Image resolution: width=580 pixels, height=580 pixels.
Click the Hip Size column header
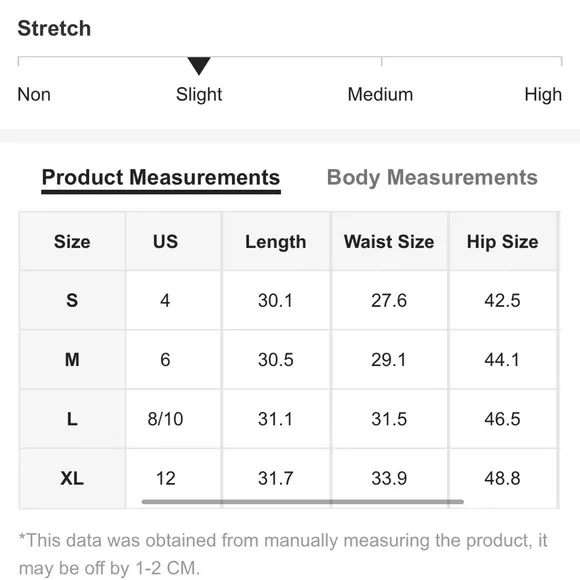[503, 242]
